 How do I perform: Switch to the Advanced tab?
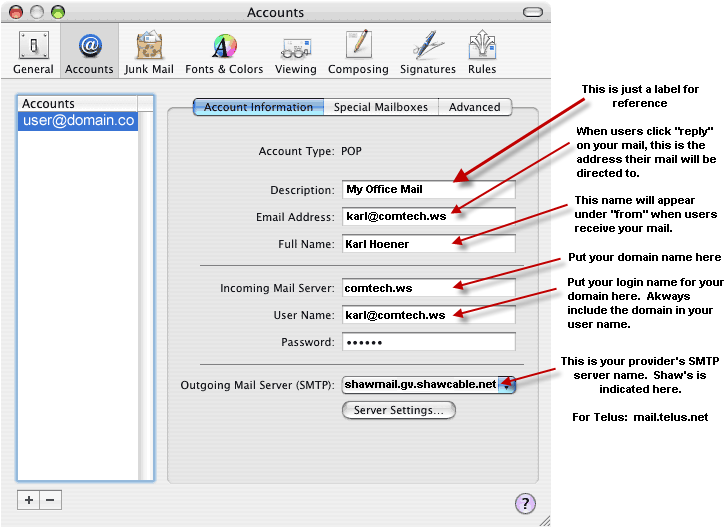pyautogui.click(x=474, y=107)
